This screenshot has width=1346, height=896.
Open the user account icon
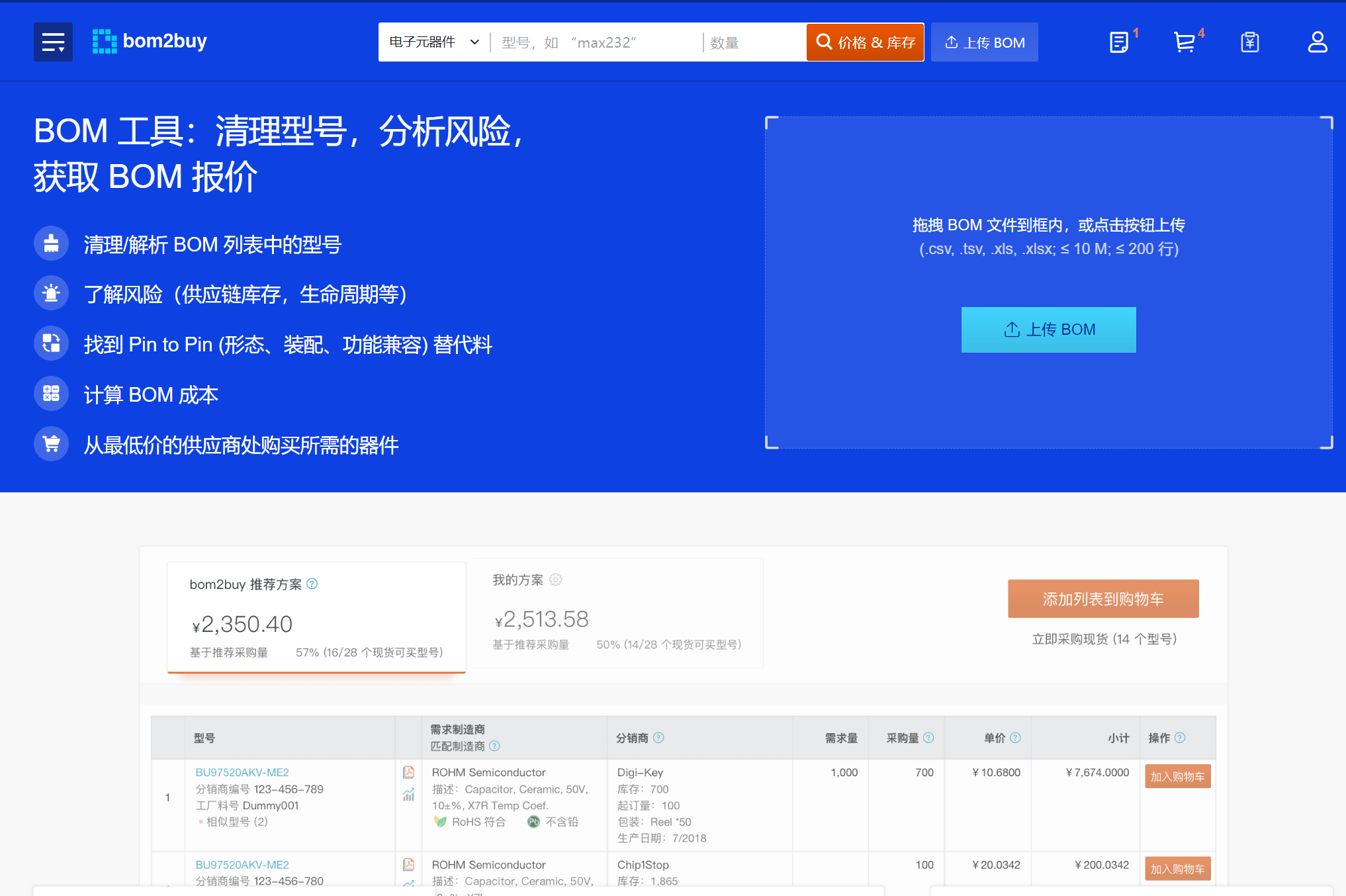1317,42
